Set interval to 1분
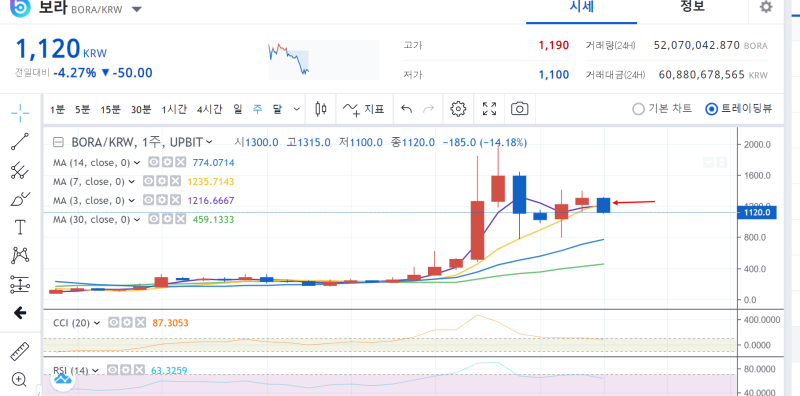Viewport: 800px width, 396px height. [x=57, y=109]
